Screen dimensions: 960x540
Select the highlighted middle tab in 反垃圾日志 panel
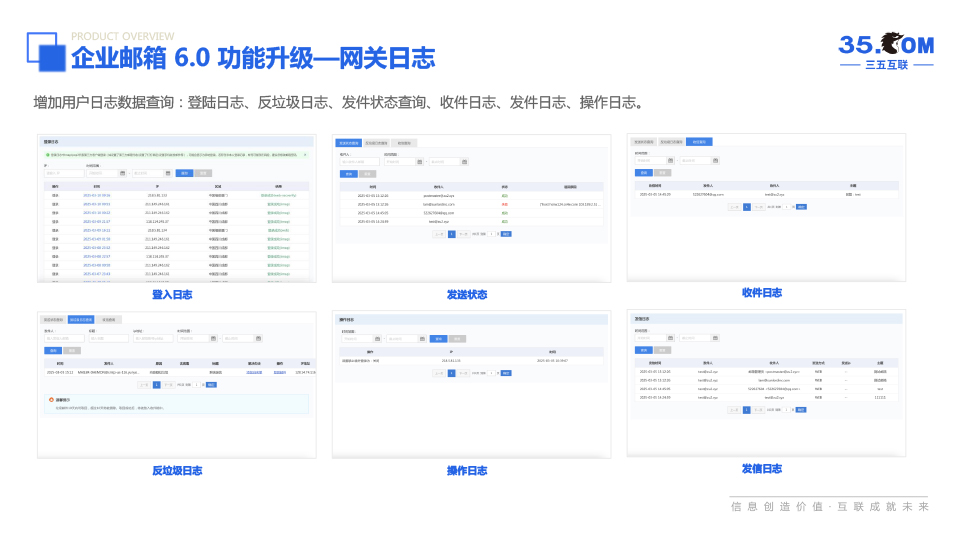click(82, 319)
